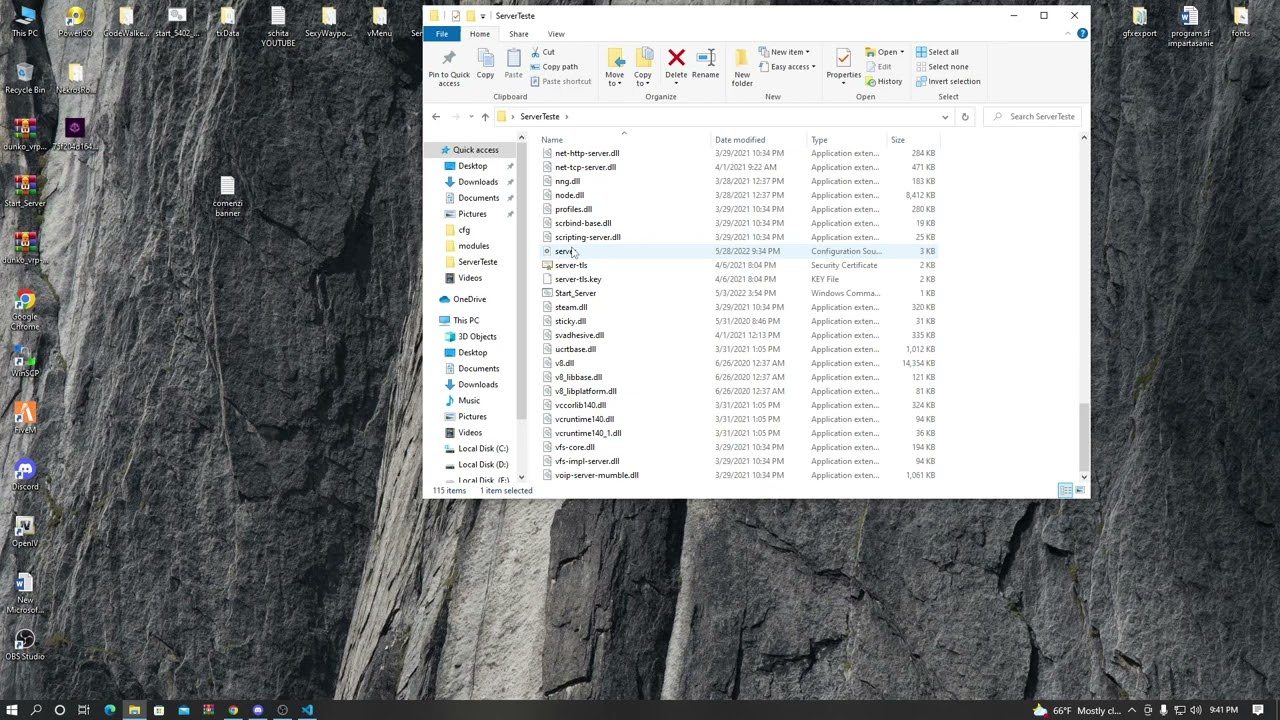This screenshot has height=720, width=1280.
Task: Click the Cut scissors command
Action: [x=543, y=52]
